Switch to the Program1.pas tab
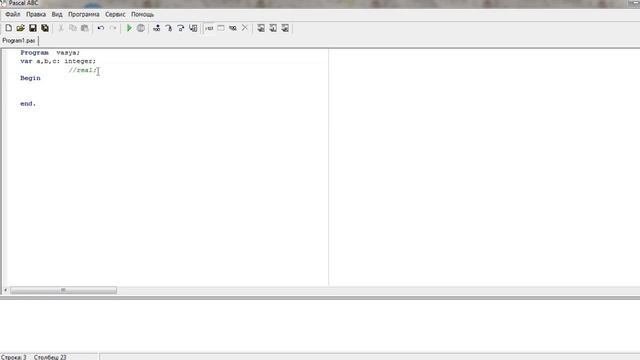 point(19,41)
